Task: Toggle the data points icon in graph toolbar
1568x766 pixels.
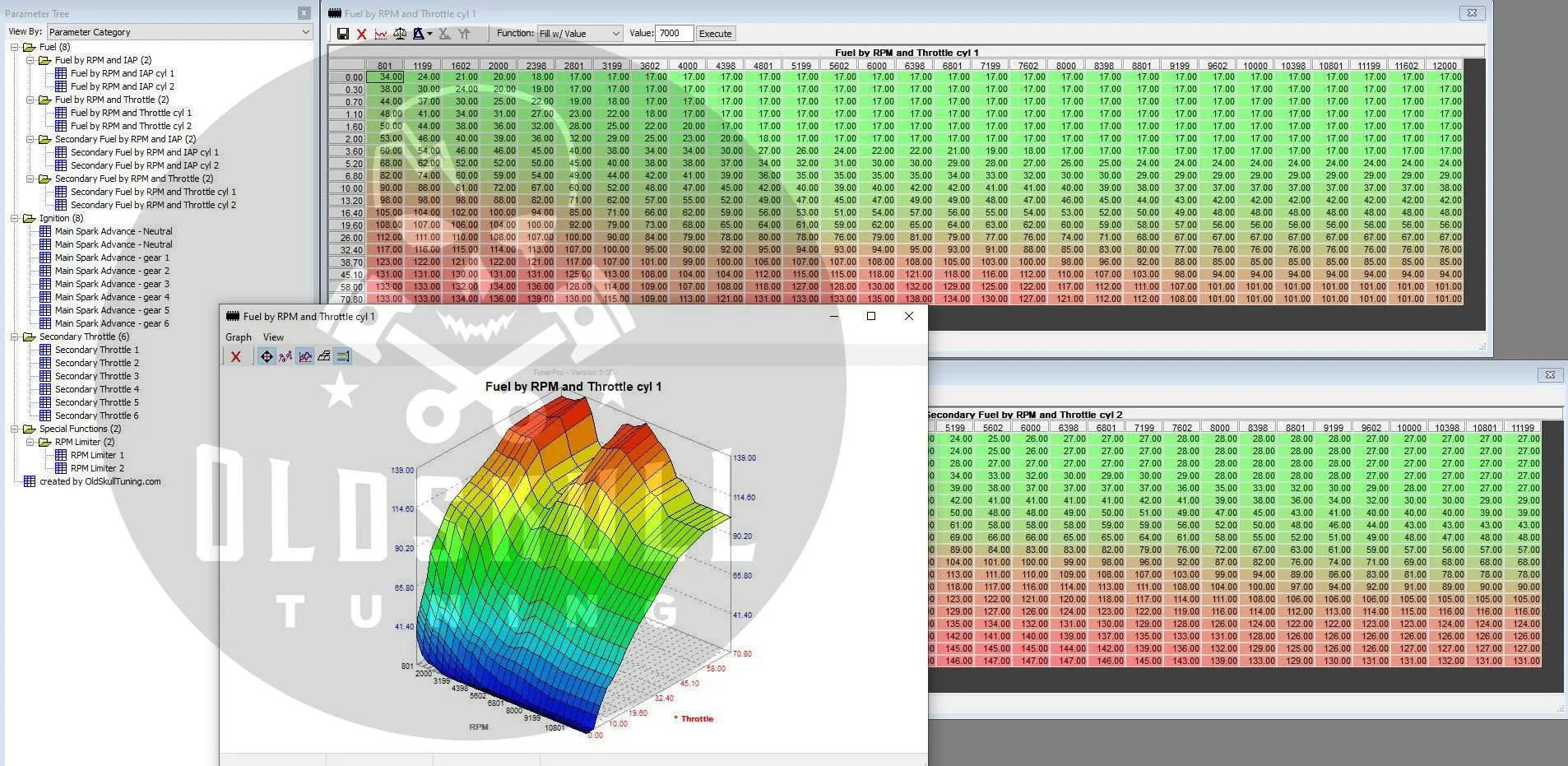Action: [285, 356]
